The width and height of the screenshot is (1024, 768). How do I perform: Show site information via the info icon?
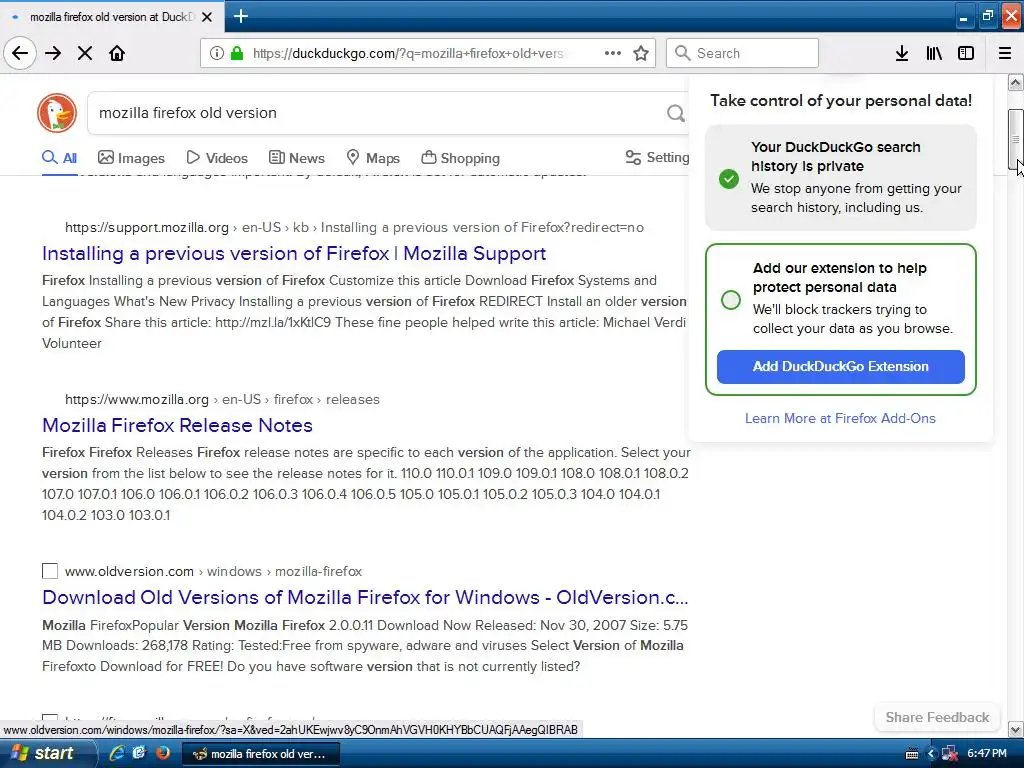pos(217,53)
